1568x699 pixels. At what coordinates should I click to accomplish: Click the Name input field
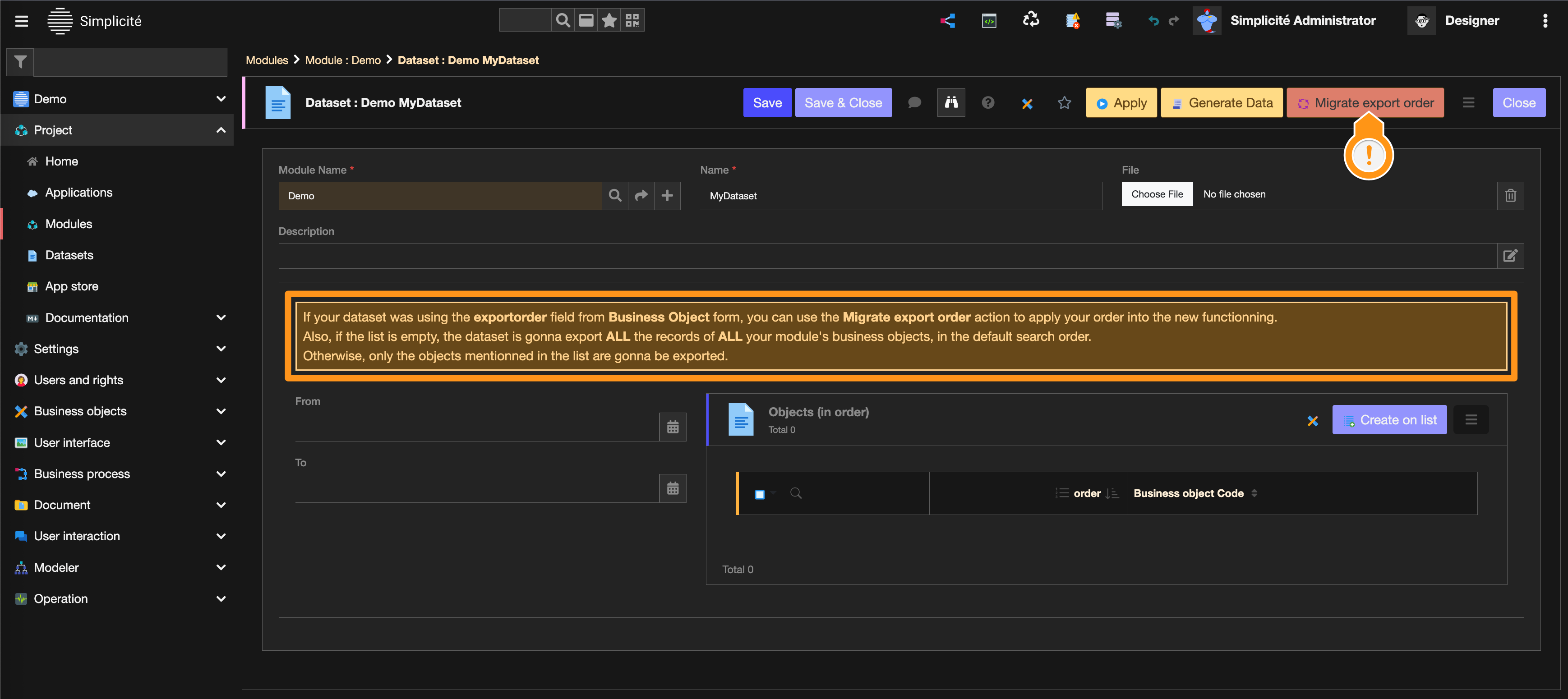pyautogui.click(x=900, y=196)
